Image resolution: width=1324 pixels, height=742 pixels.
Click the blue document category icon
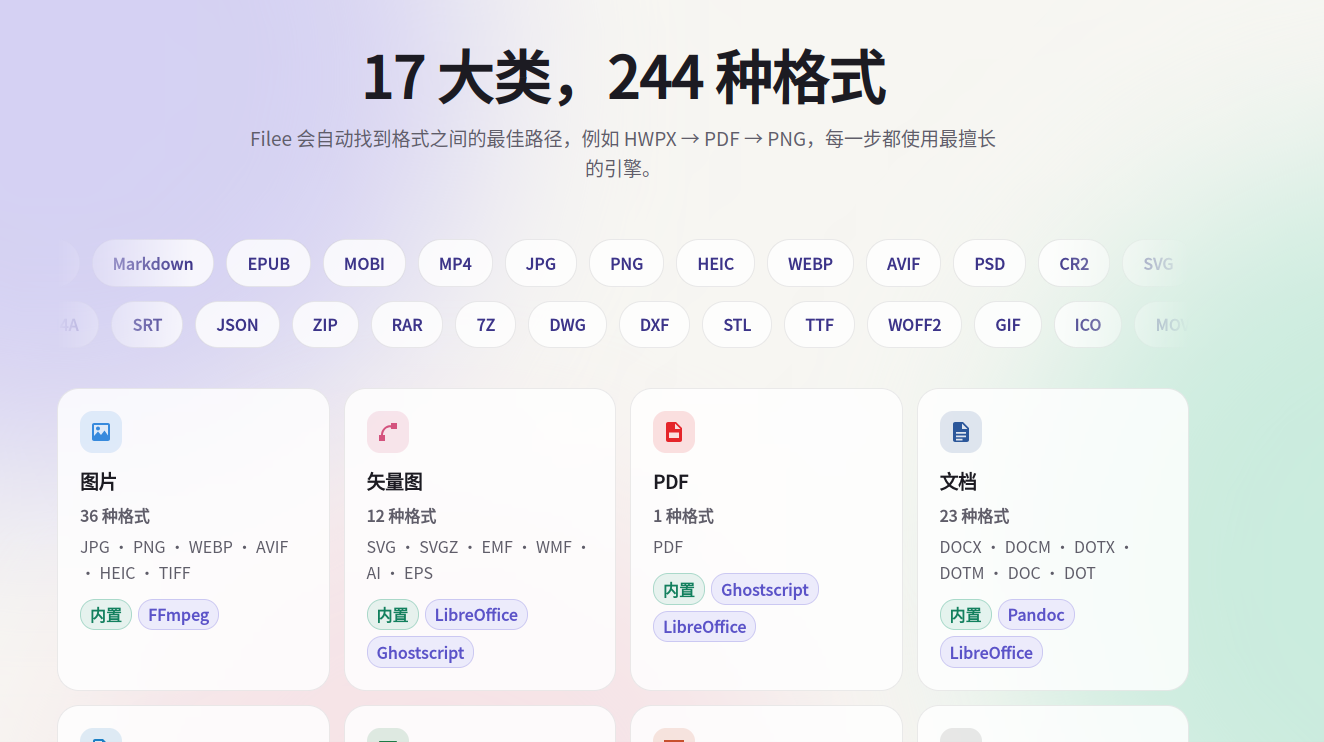(x=961, y=432)
